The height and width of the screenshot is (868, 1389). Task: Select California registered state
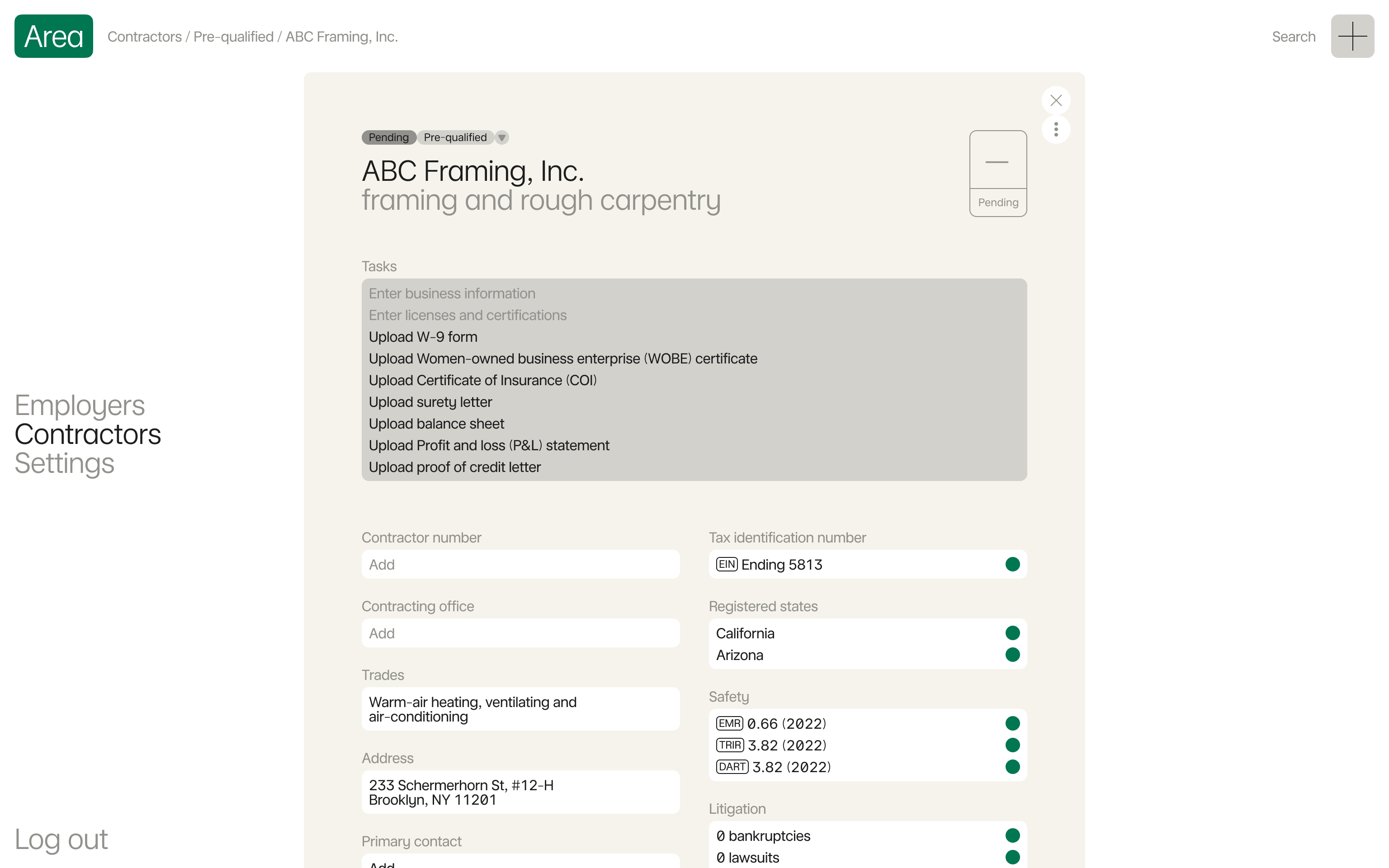(x=868, y=633)
